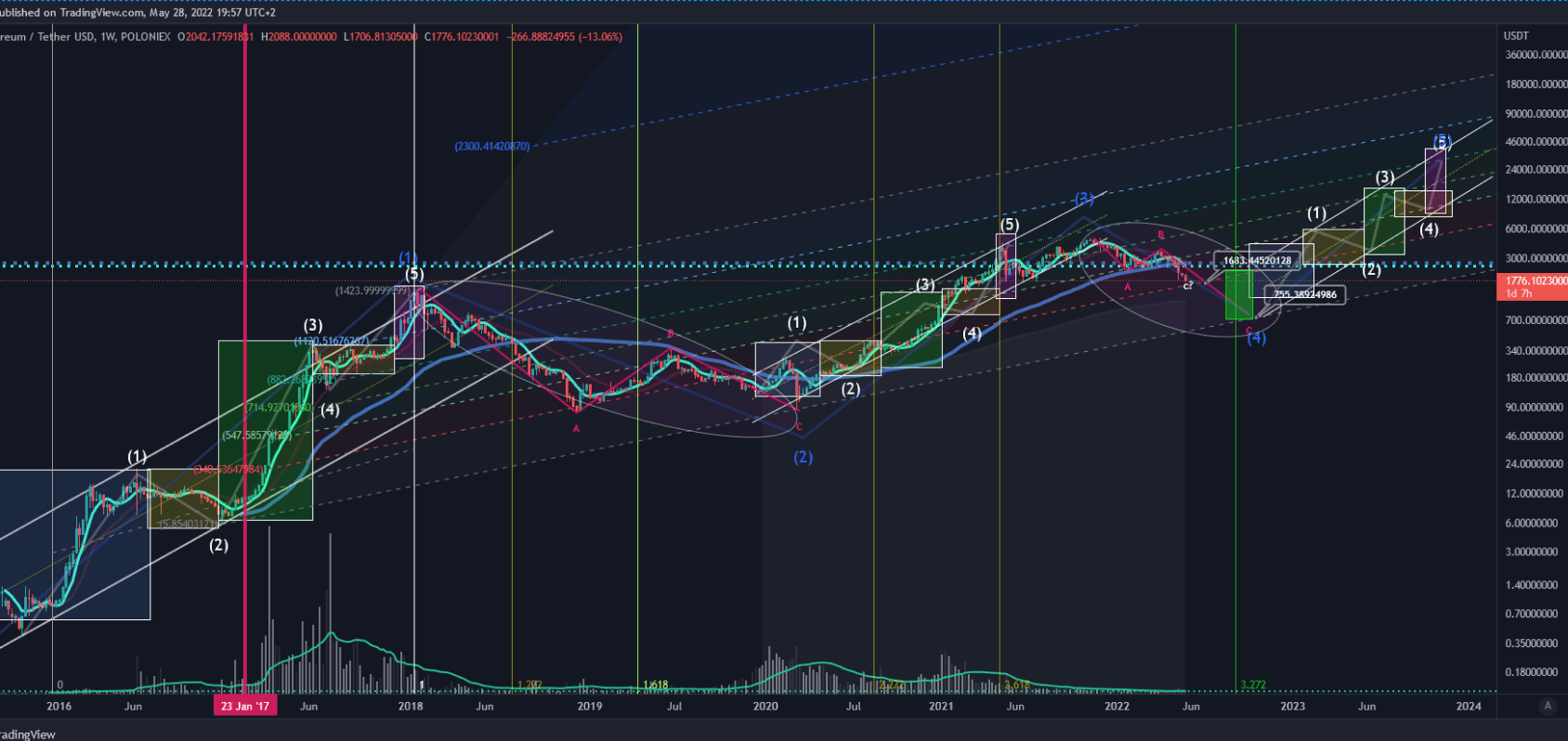Click the 360000.00000 price scale label

point(1536,55)
